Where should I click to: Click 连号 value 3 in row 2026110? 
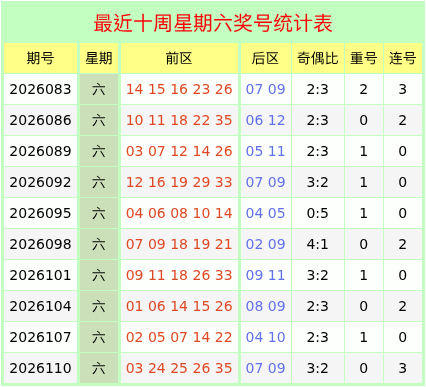pyautogui.click(x=403, y=368)
